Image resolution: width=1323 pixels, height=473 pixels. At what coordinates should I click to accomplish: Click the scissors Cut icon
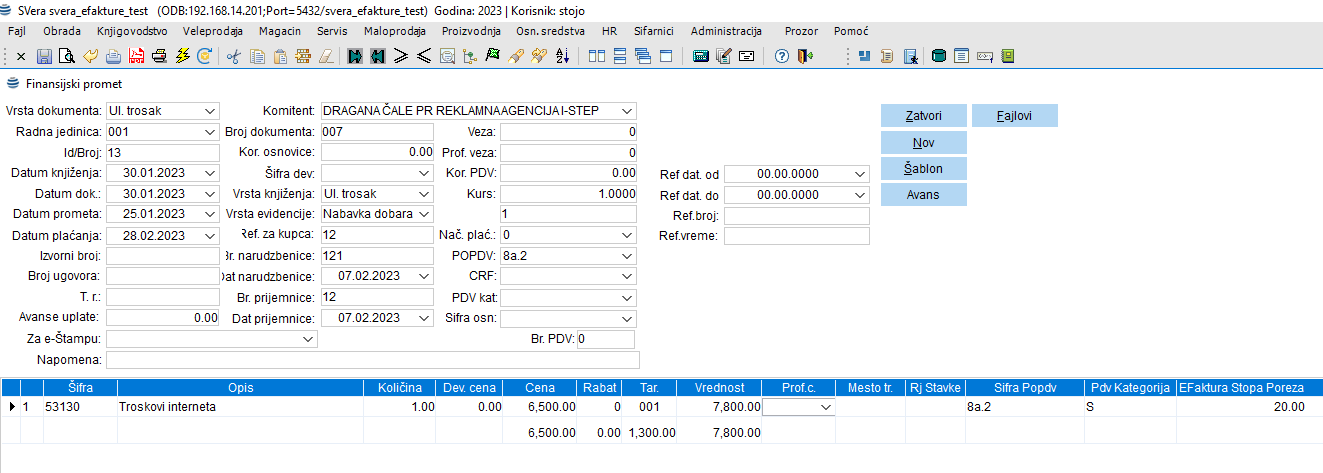click(233, 56)
